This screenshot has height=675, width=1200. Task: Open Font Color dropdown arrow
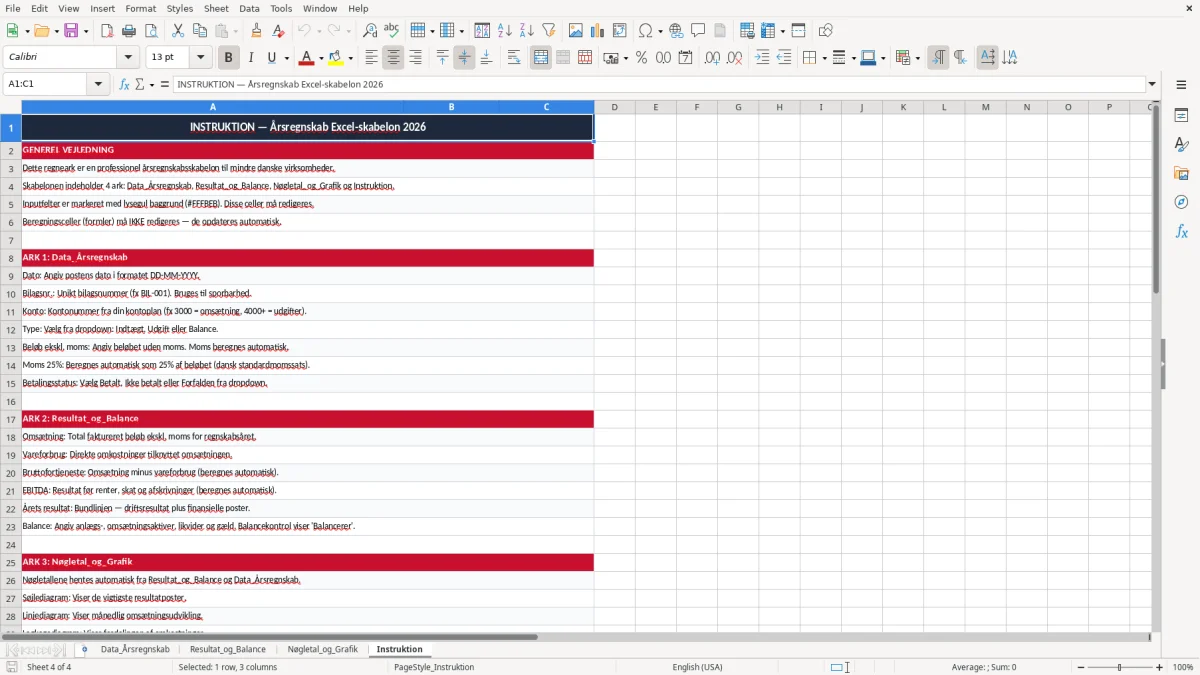321,58
